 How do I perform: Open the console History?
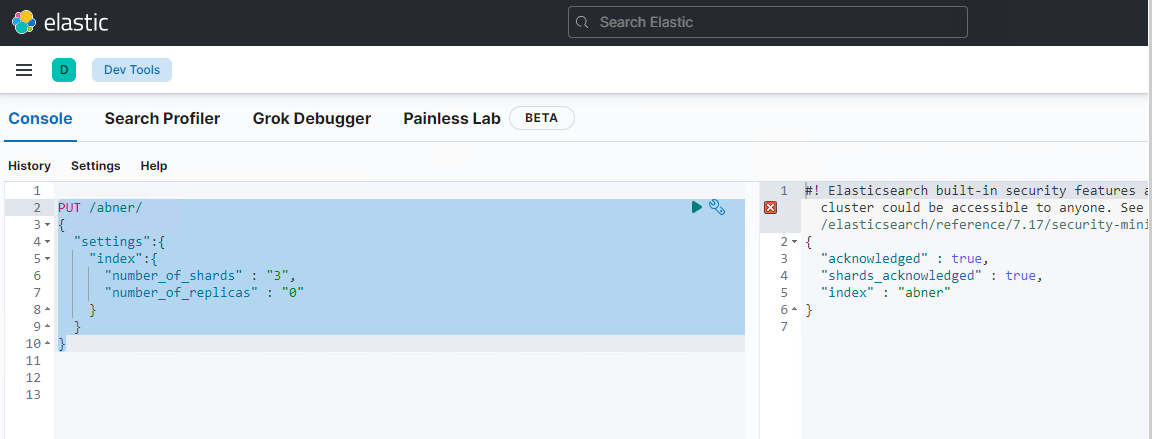point(29,166)
